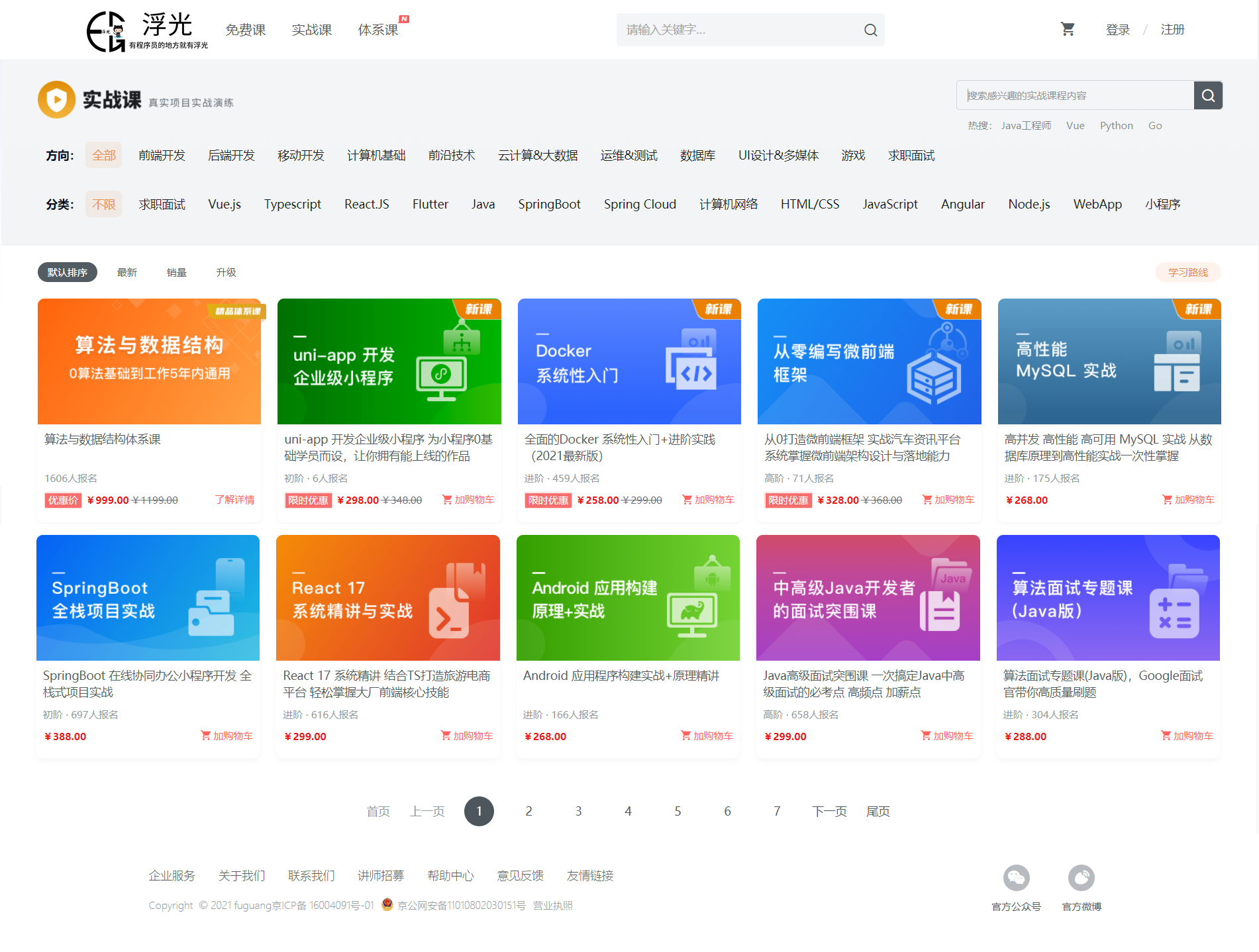
Task: Open 讲师招募 footer link
Action: point(381,875)
